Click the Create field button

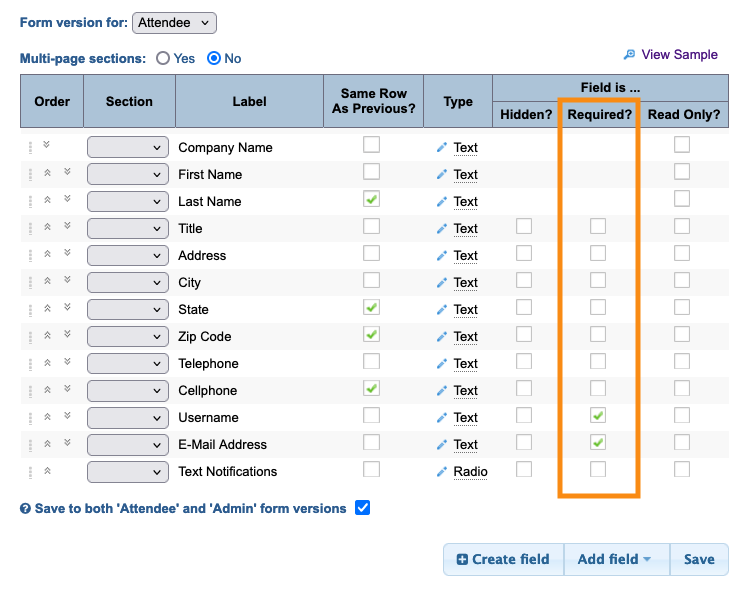tap(503, 560)
